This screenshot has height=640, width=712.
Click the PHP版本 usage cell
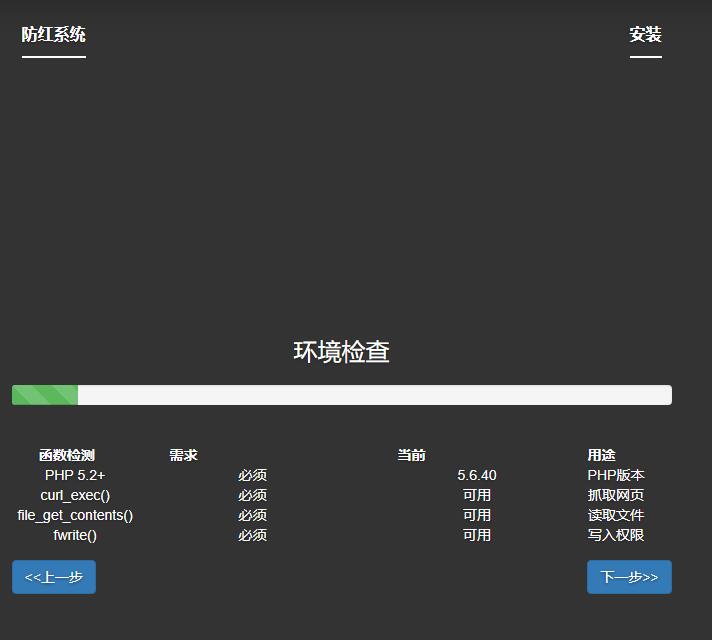tap(616, 475)
